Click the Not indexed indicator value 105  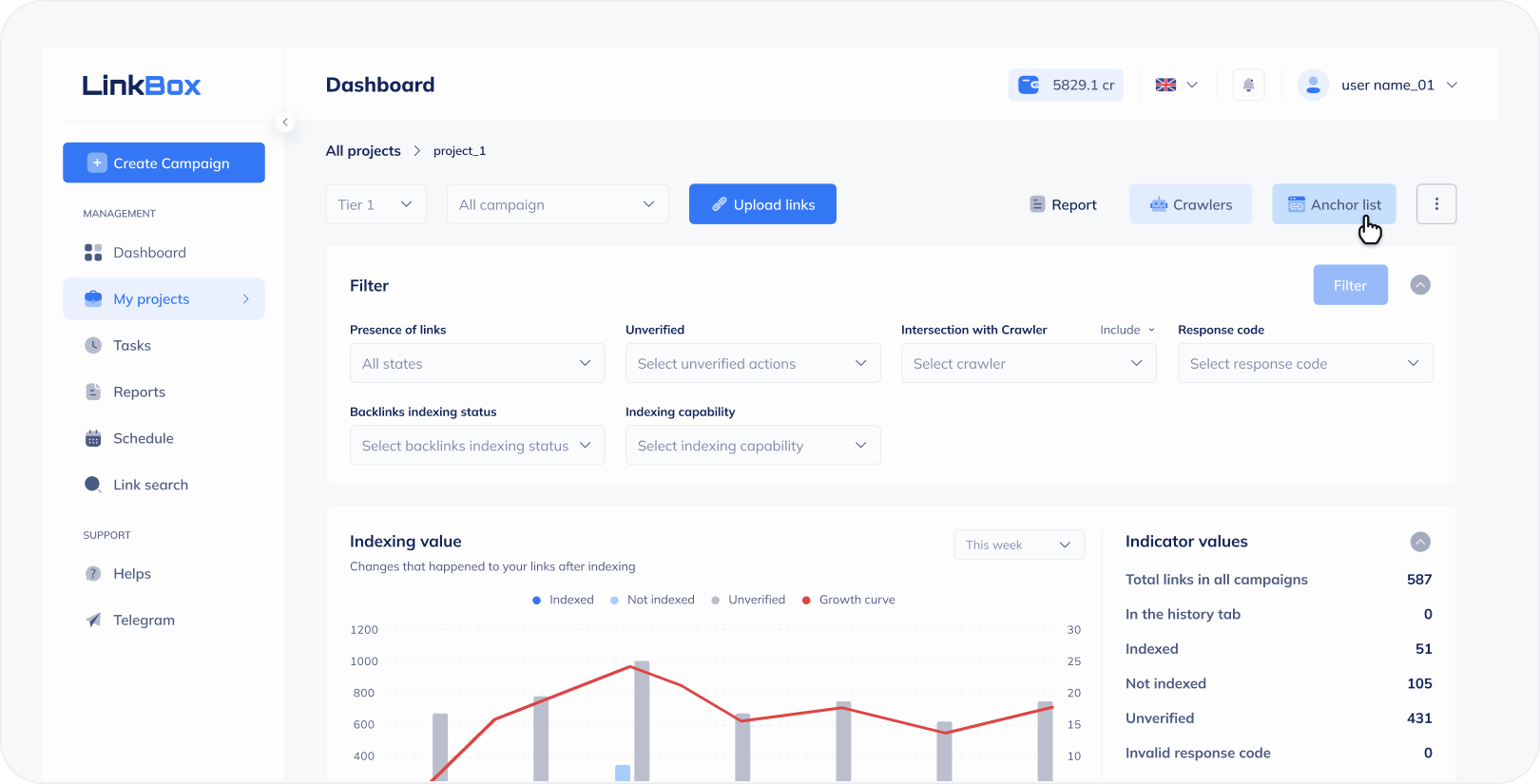[x=1419, y=683]
